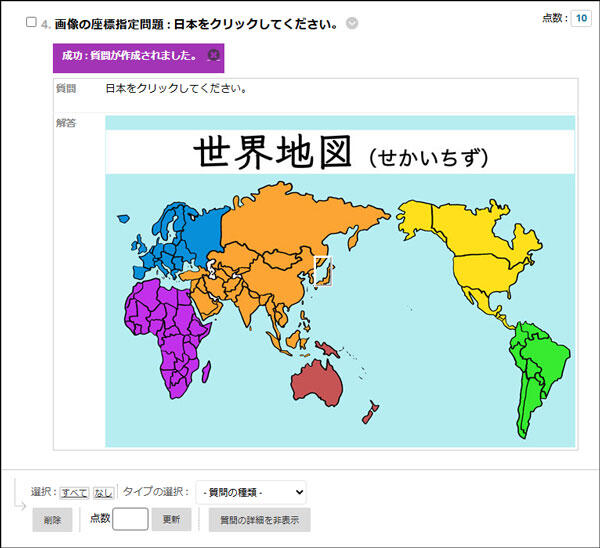Screen dimensions: 600x548
Task: Click 質問の詳細を非表示 button
Action: pyautogui.click(x=259, y=520)
